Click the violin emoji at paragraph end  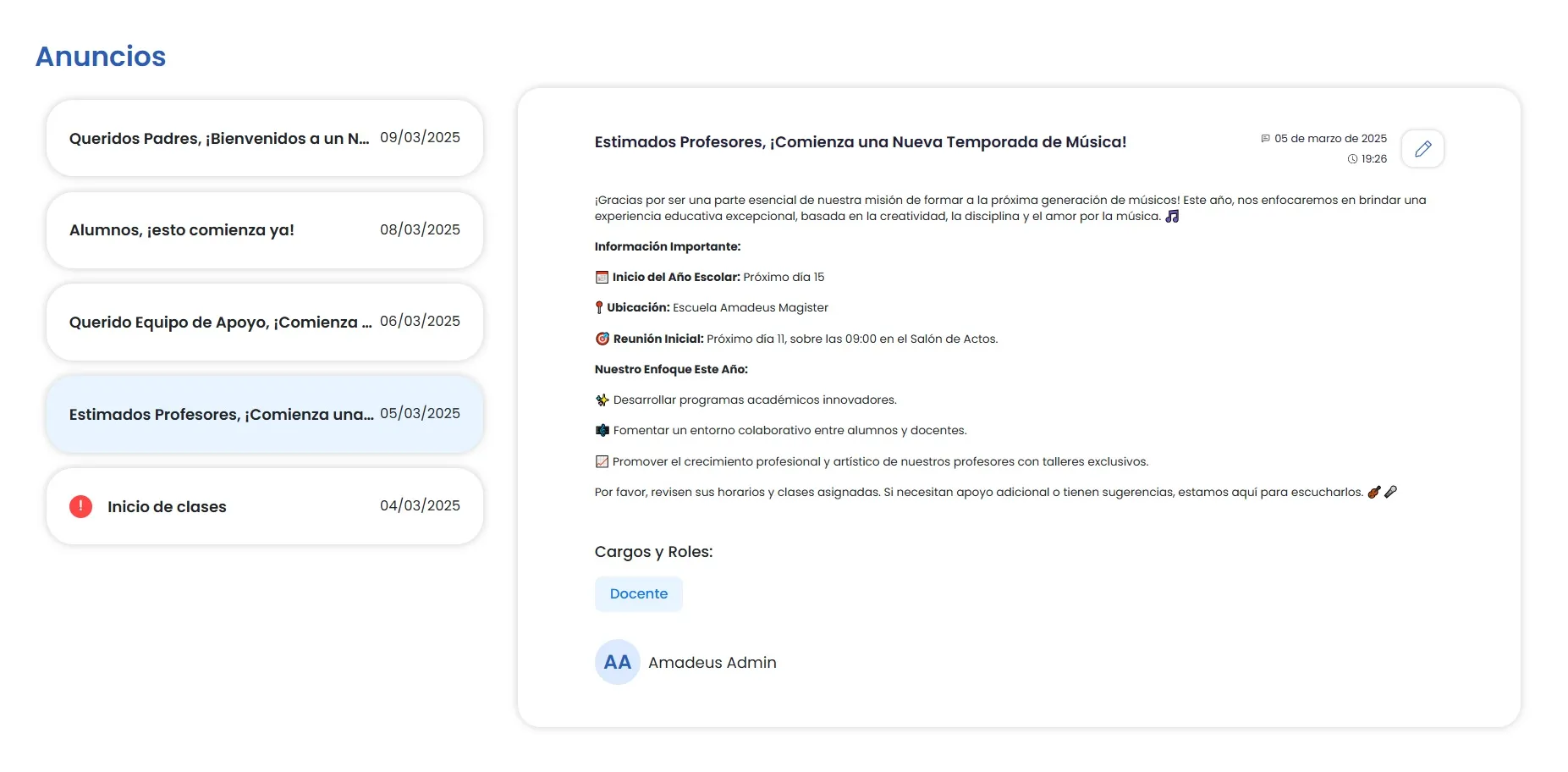tap(1374, 492)
